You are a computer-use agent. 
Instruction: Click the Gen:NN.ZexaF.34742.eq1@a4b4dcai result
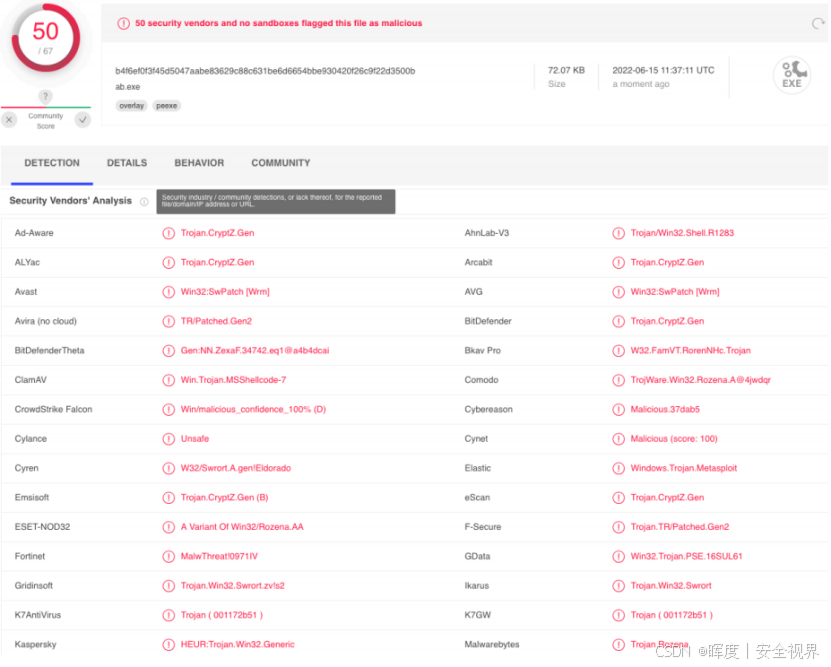coord(255,351)
